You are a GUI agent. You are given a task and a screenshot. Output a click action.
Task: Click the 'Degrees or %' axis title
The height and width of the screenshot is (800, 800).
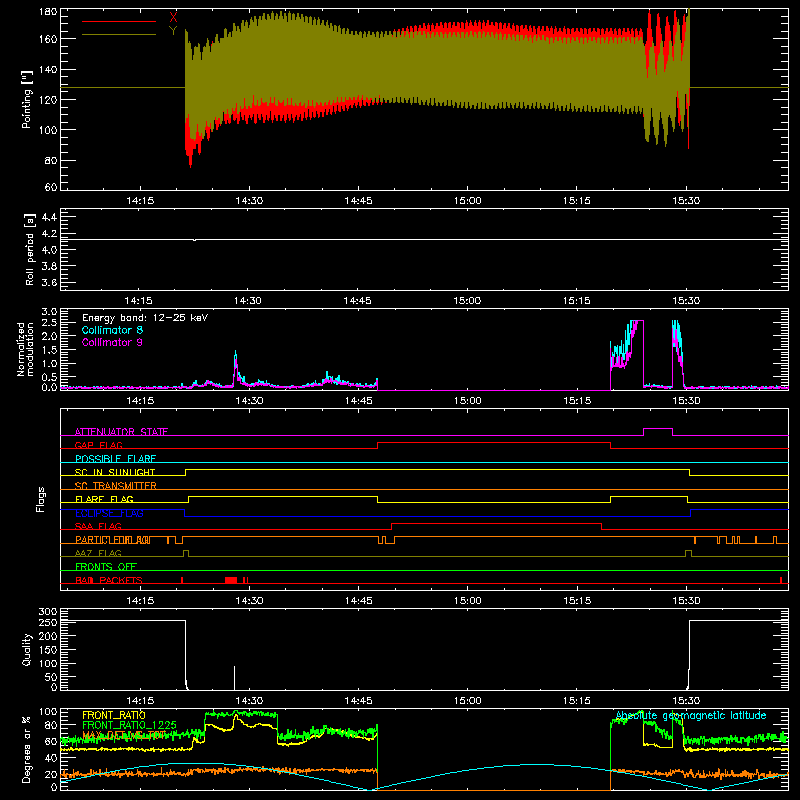[27, 749]
